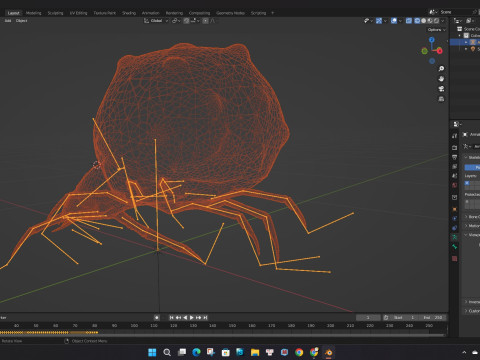Open outliner editor type dropdown
Viewport: 480px width, 360px height.
(x=458, y=21)
